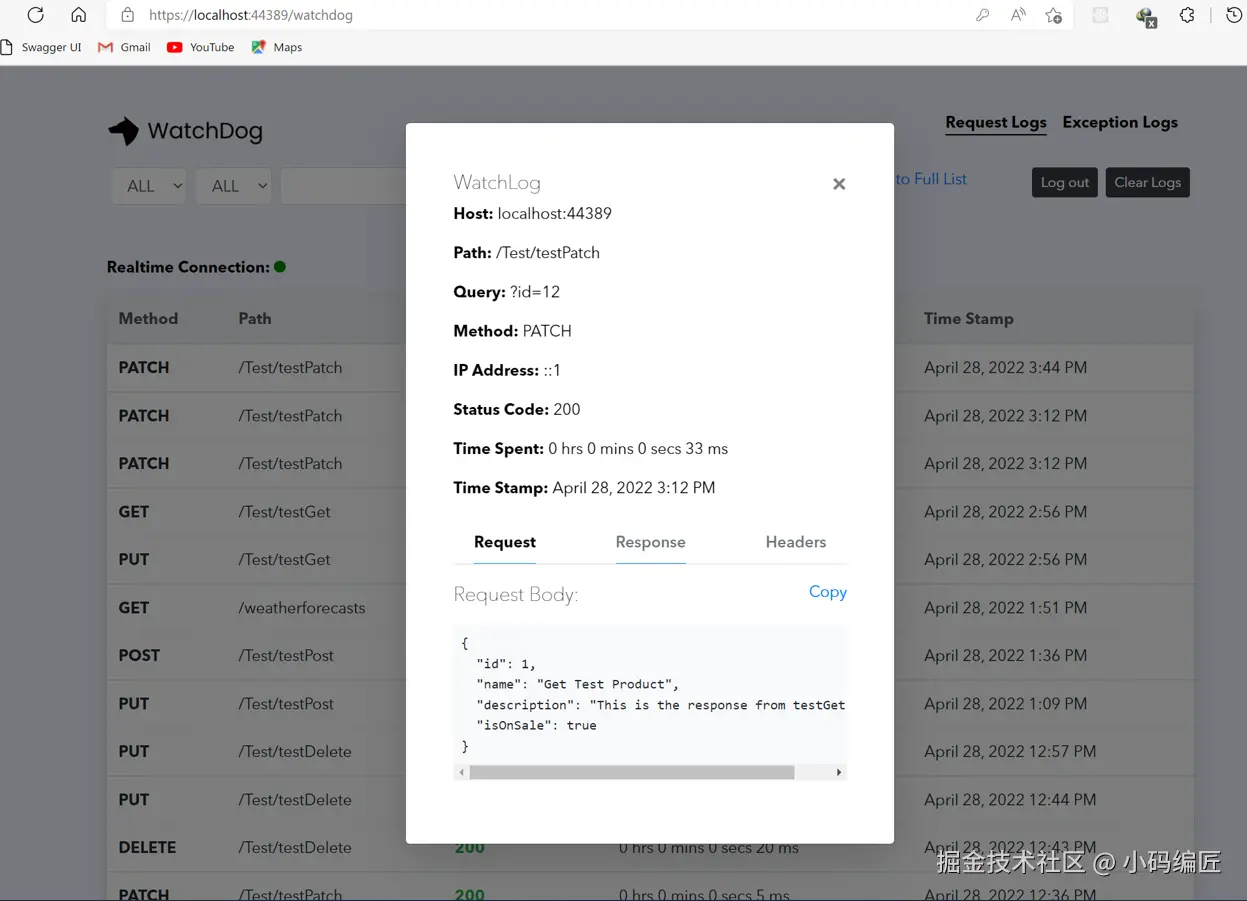1247x901 pixels.
Task: Select the GET /weatherforecasts row
Action: tap(650, 608)
